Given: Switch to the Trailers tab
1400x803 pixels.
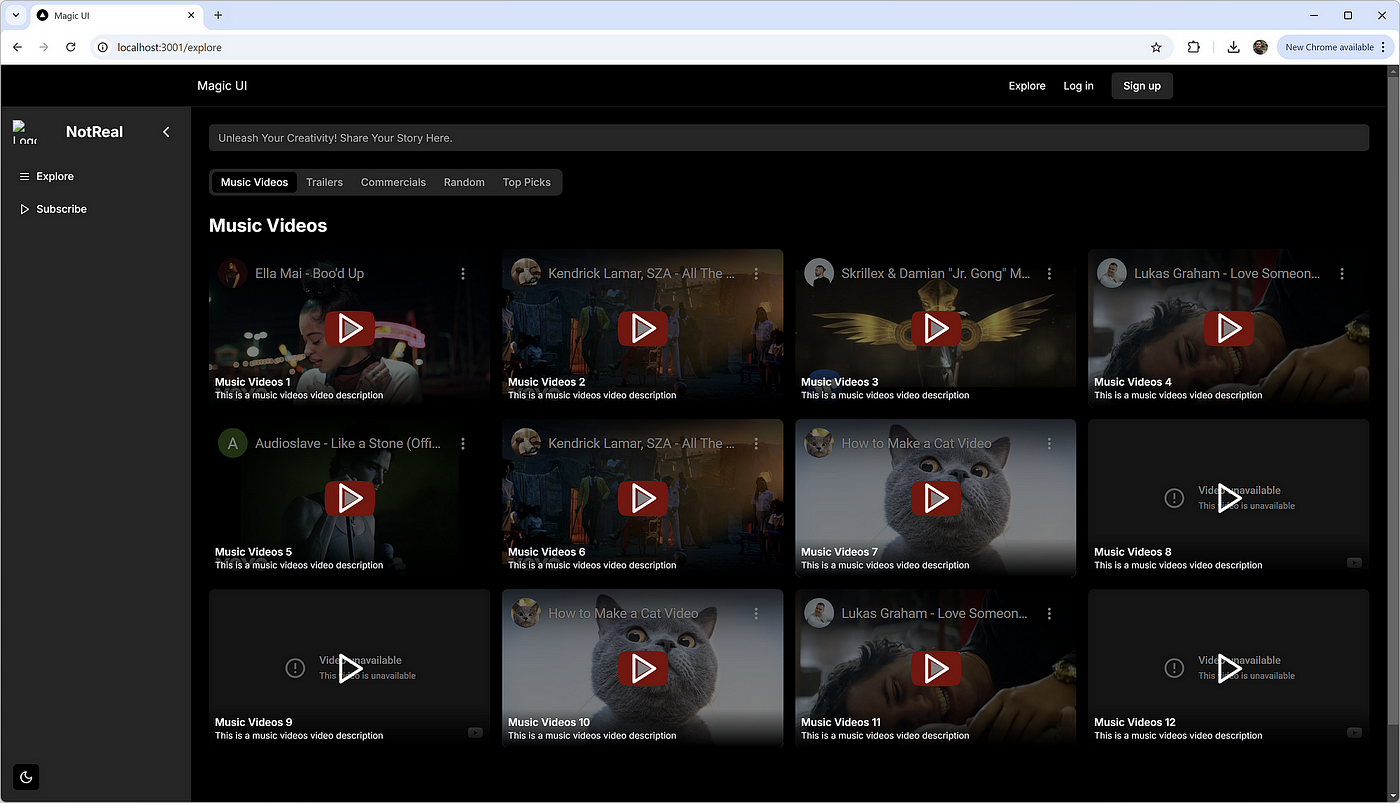Looking at the screenshot, I should click(324, 182).
